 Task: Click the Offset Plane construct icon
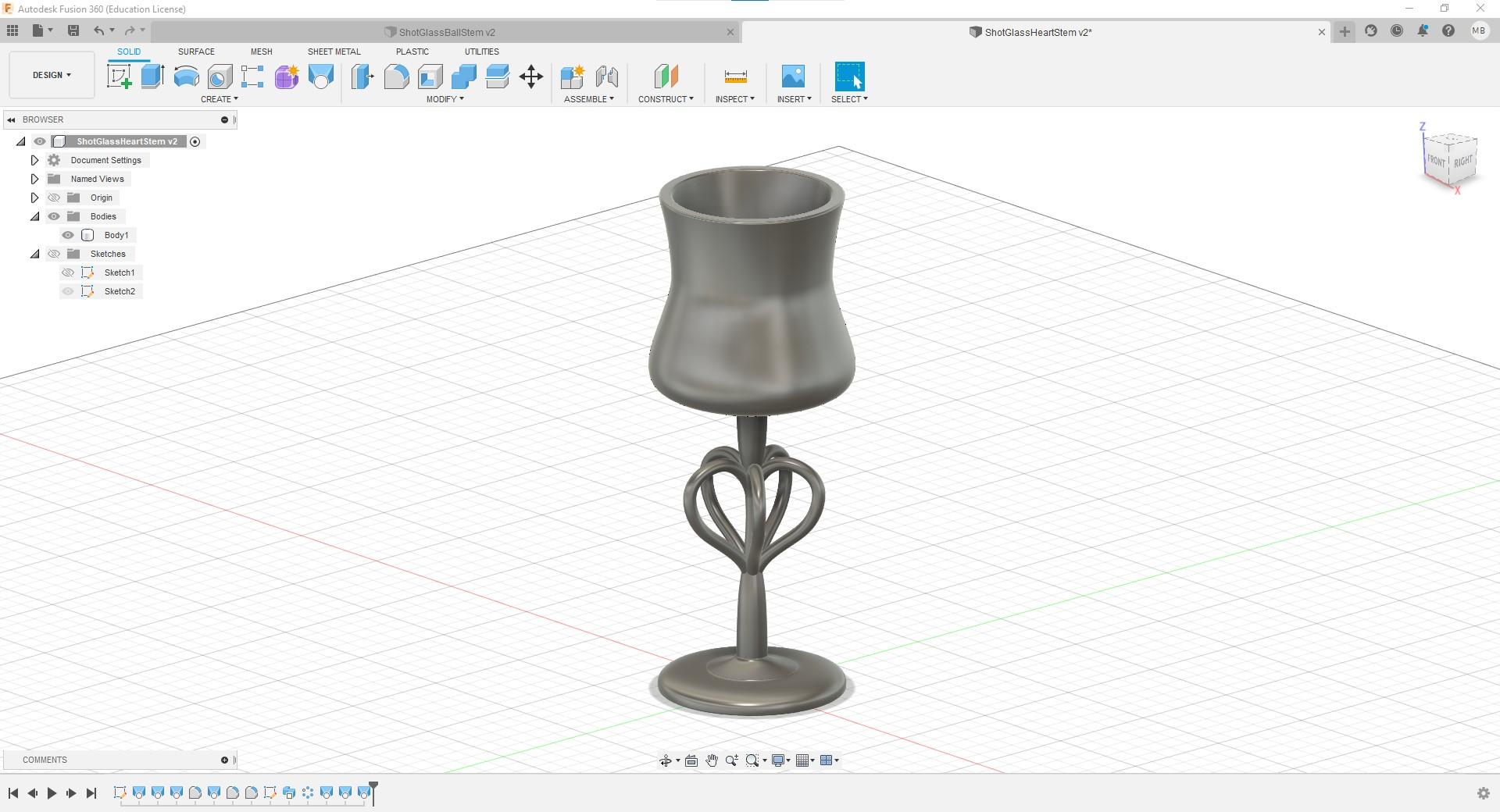point(666,77)
